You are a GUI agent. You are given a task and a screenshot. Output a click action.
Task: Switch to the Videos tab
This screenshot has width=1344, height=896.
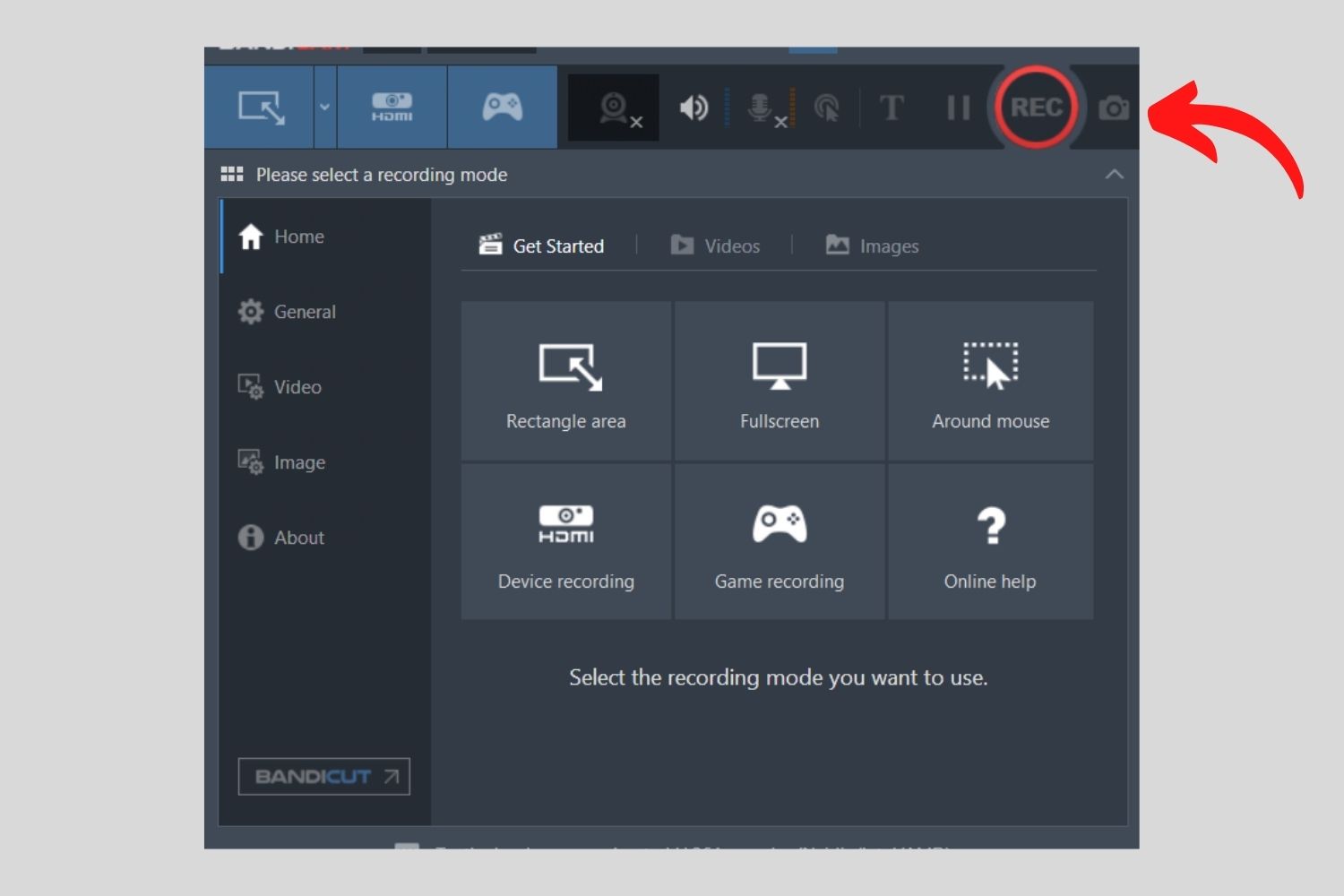[x=715, y=246]
